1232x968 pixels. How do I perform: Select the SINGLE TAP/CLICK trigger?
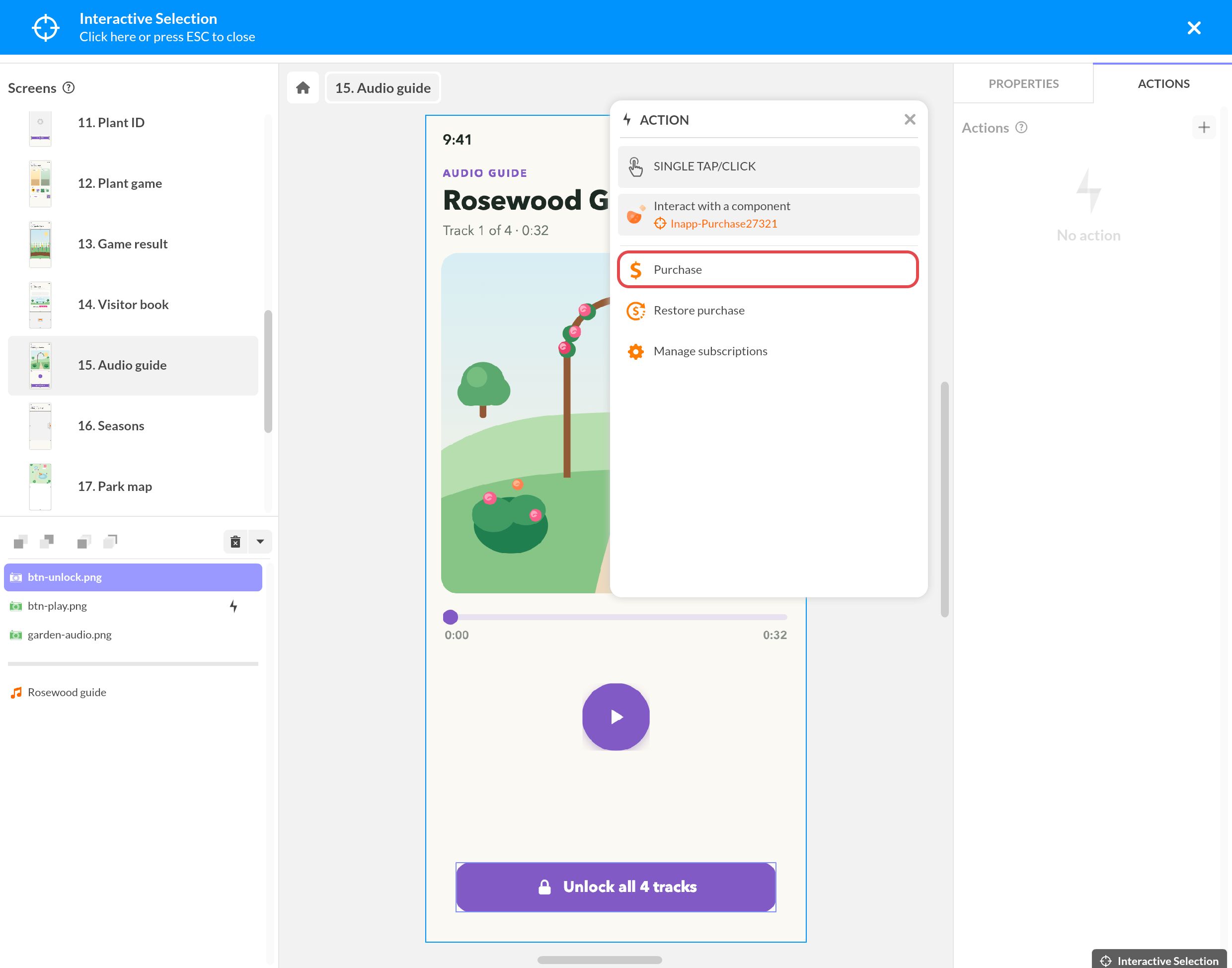(x=769, y=166)
